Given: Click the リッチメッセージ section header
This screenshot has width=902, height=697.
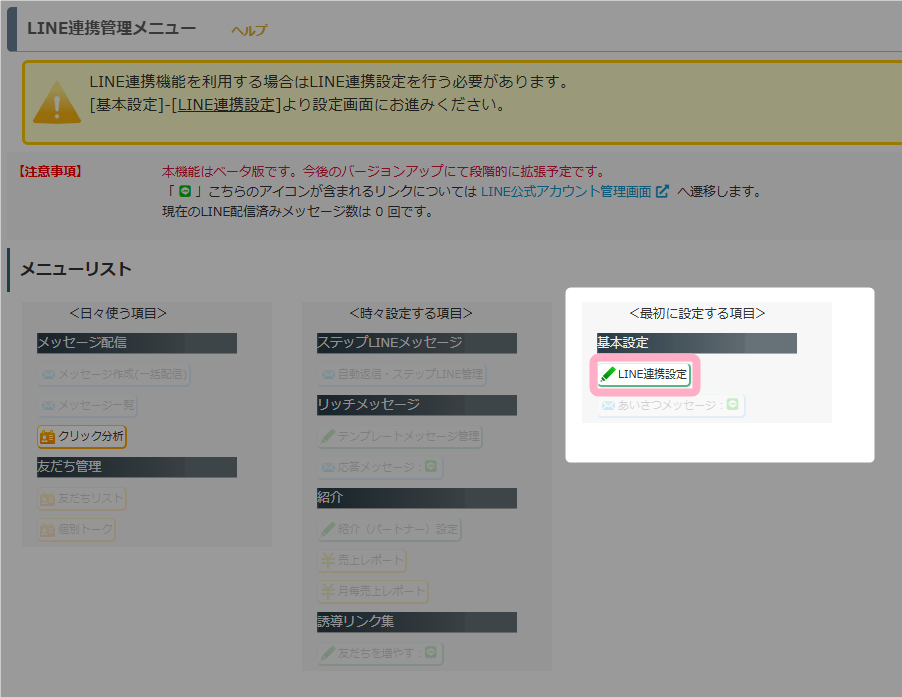Looking at the screenshot, I should pyautogui.click(x=417, y=405).
